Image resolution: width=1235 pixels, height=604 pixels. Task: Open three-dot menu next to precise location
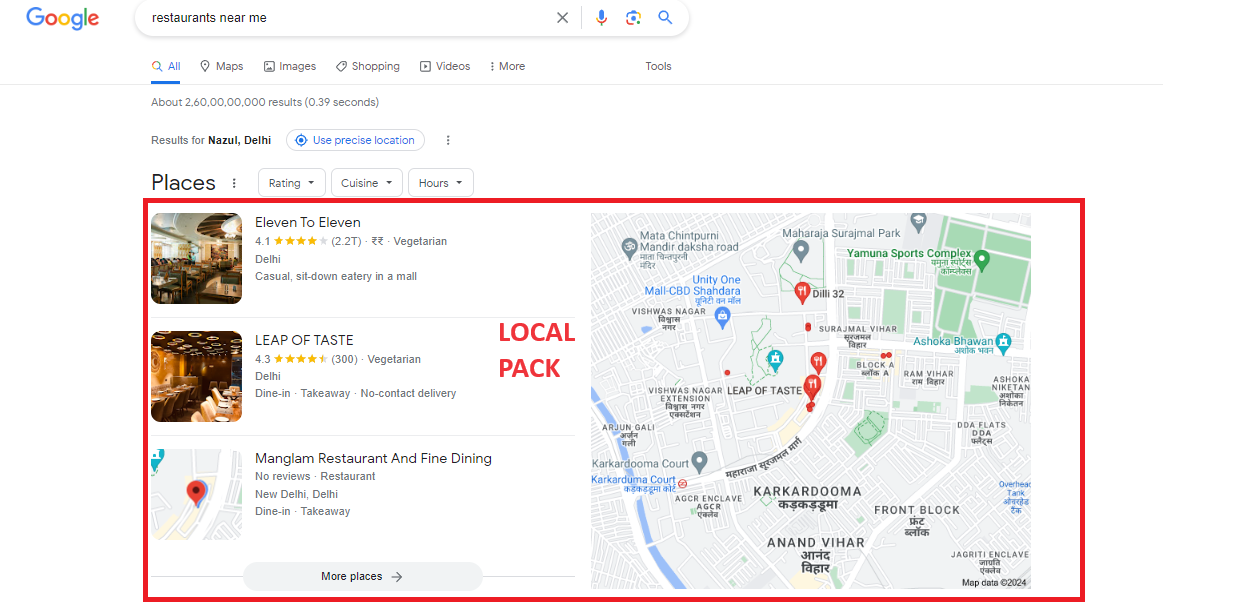click(x=448, y=140)
